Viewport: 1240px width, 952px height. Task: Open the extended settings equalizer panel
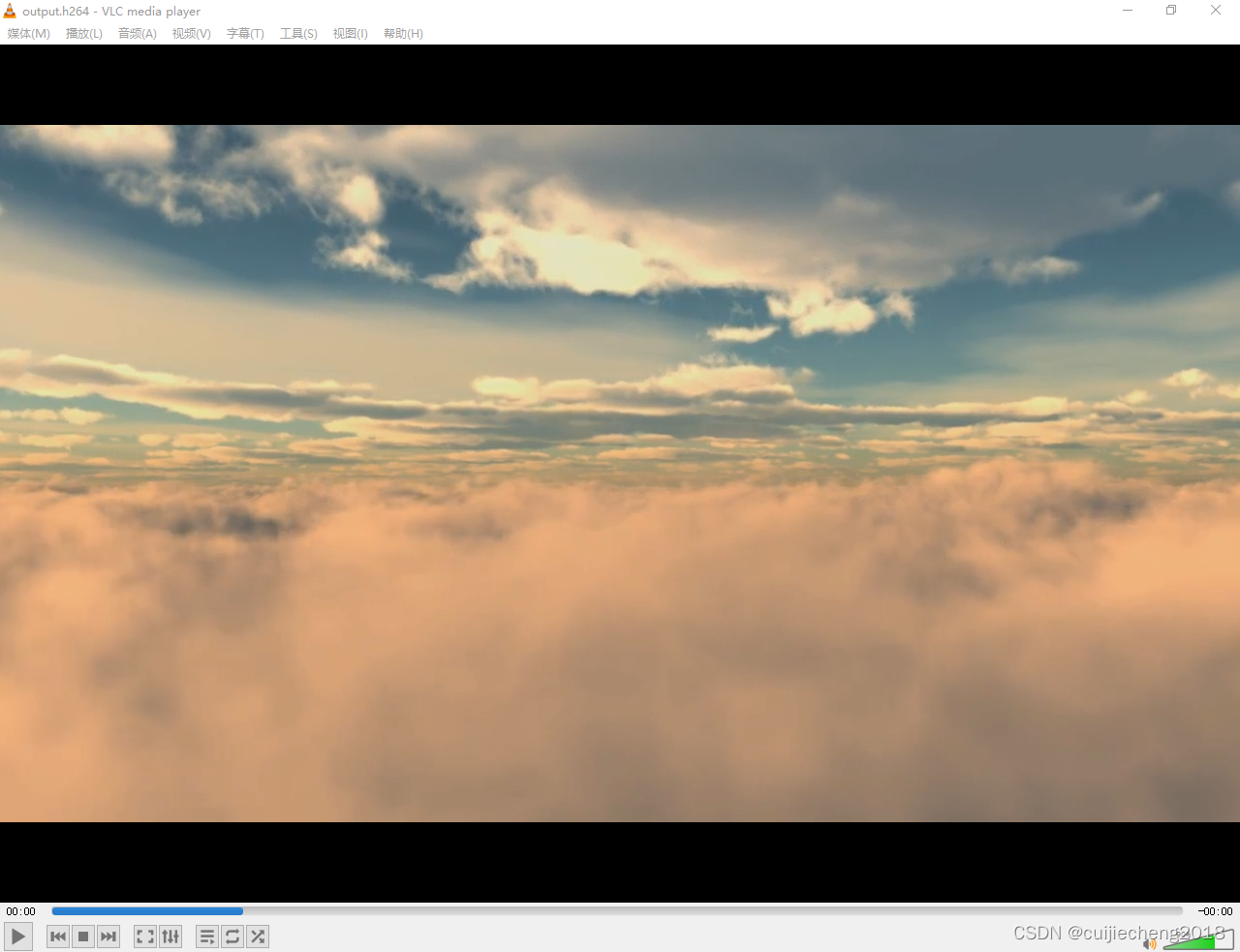click(170, 937)
